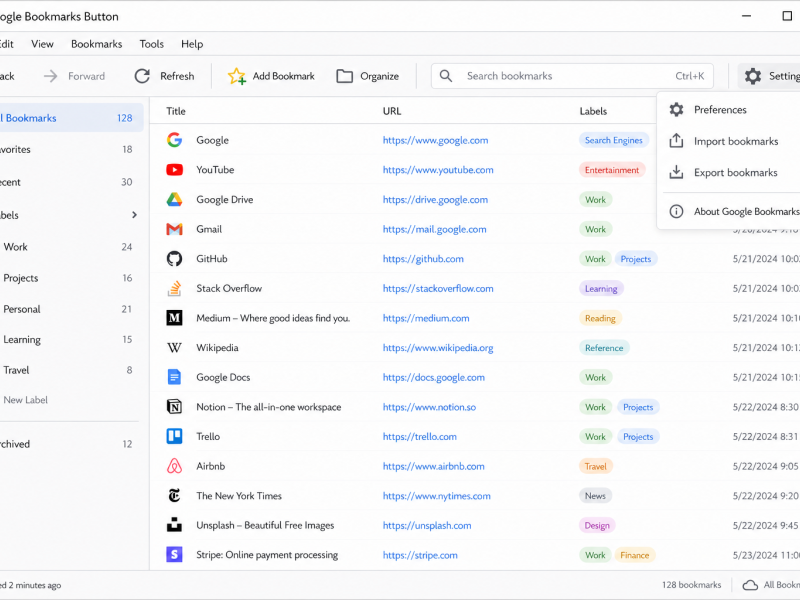Click the Reference tag on Wikipedia row

(x=604, y=348)
